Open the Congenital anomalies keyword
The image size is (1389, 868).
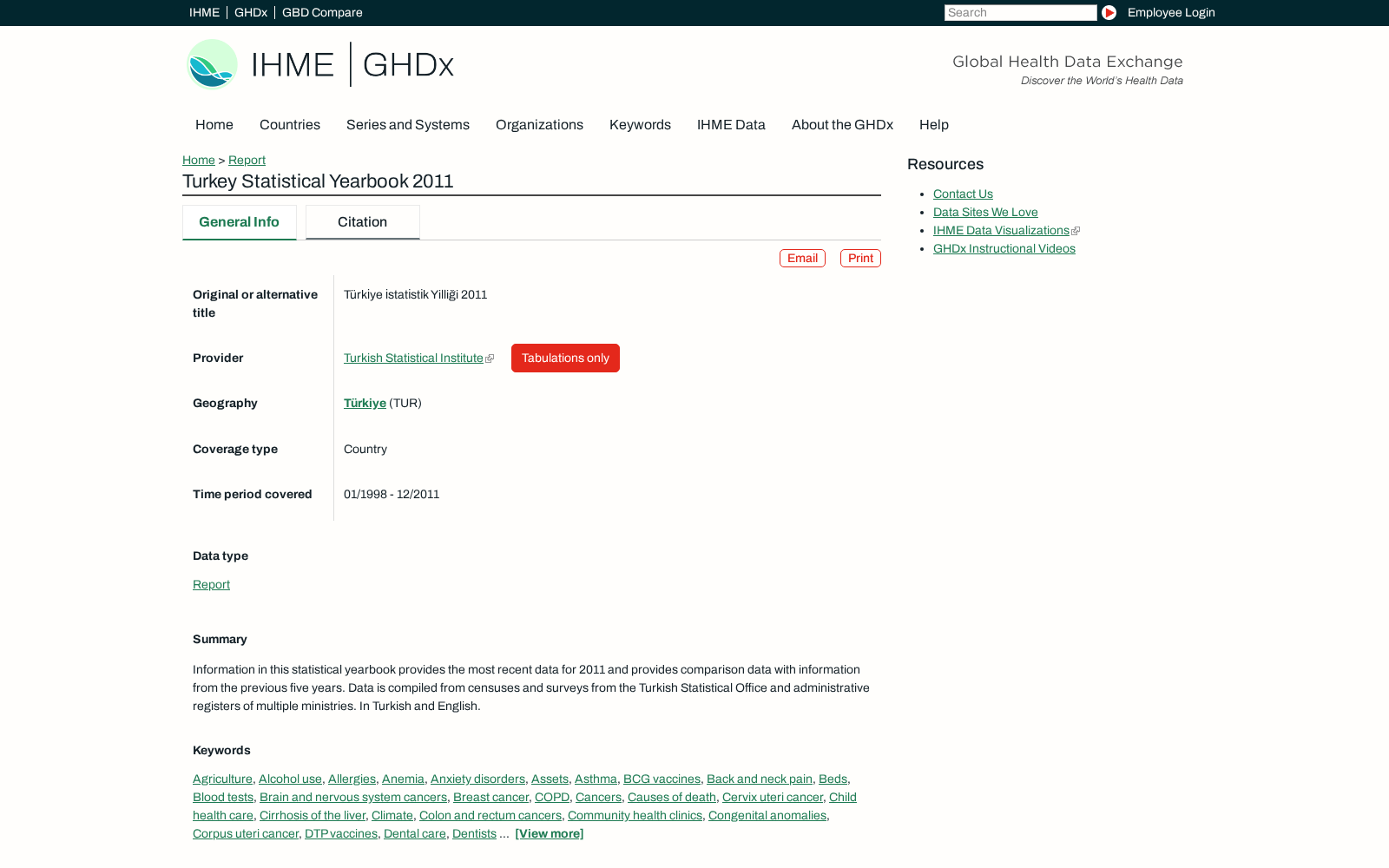767,816
